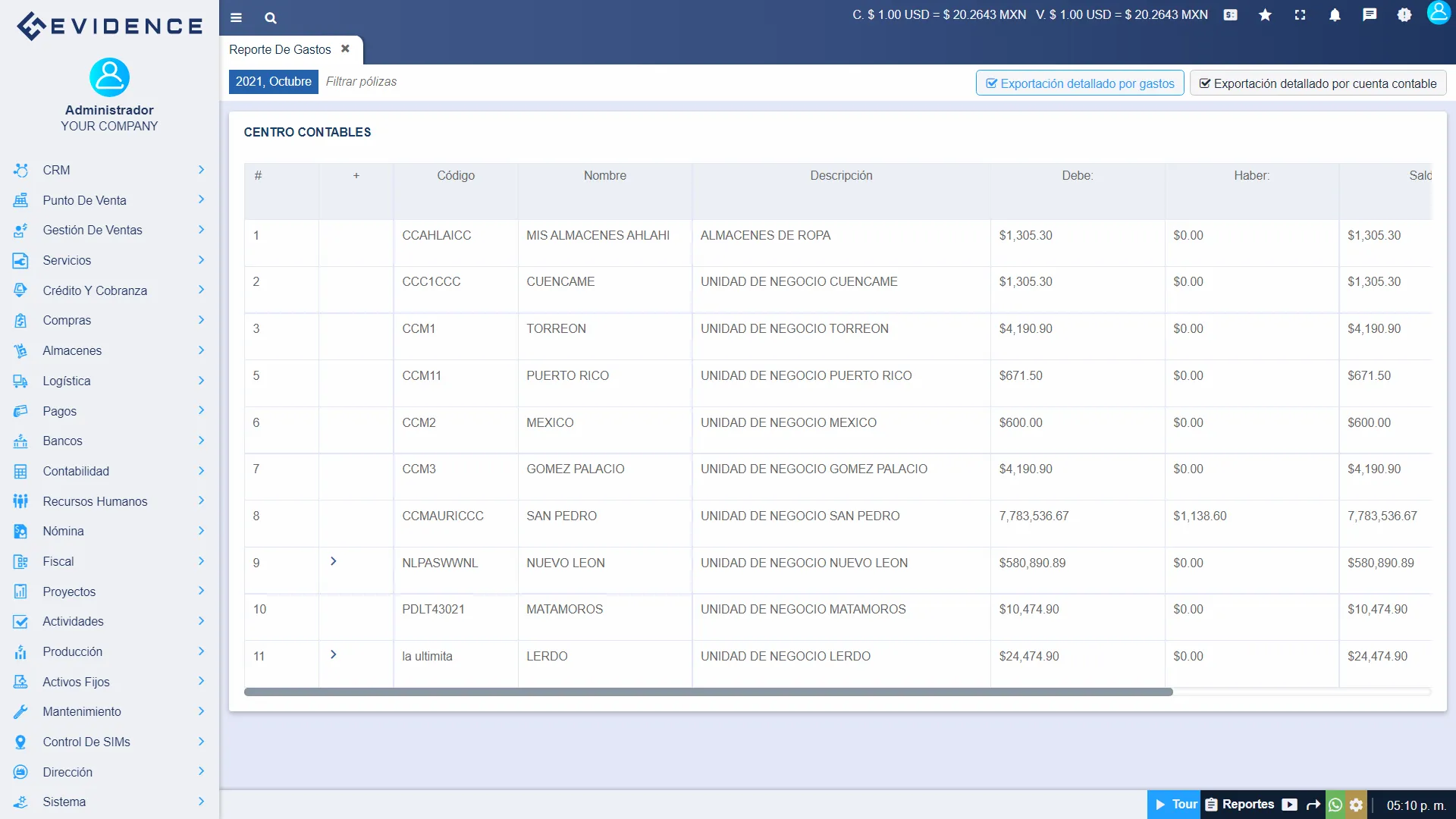
Task: Open the CRM module icon in sidebar
Action: [20, 170]
